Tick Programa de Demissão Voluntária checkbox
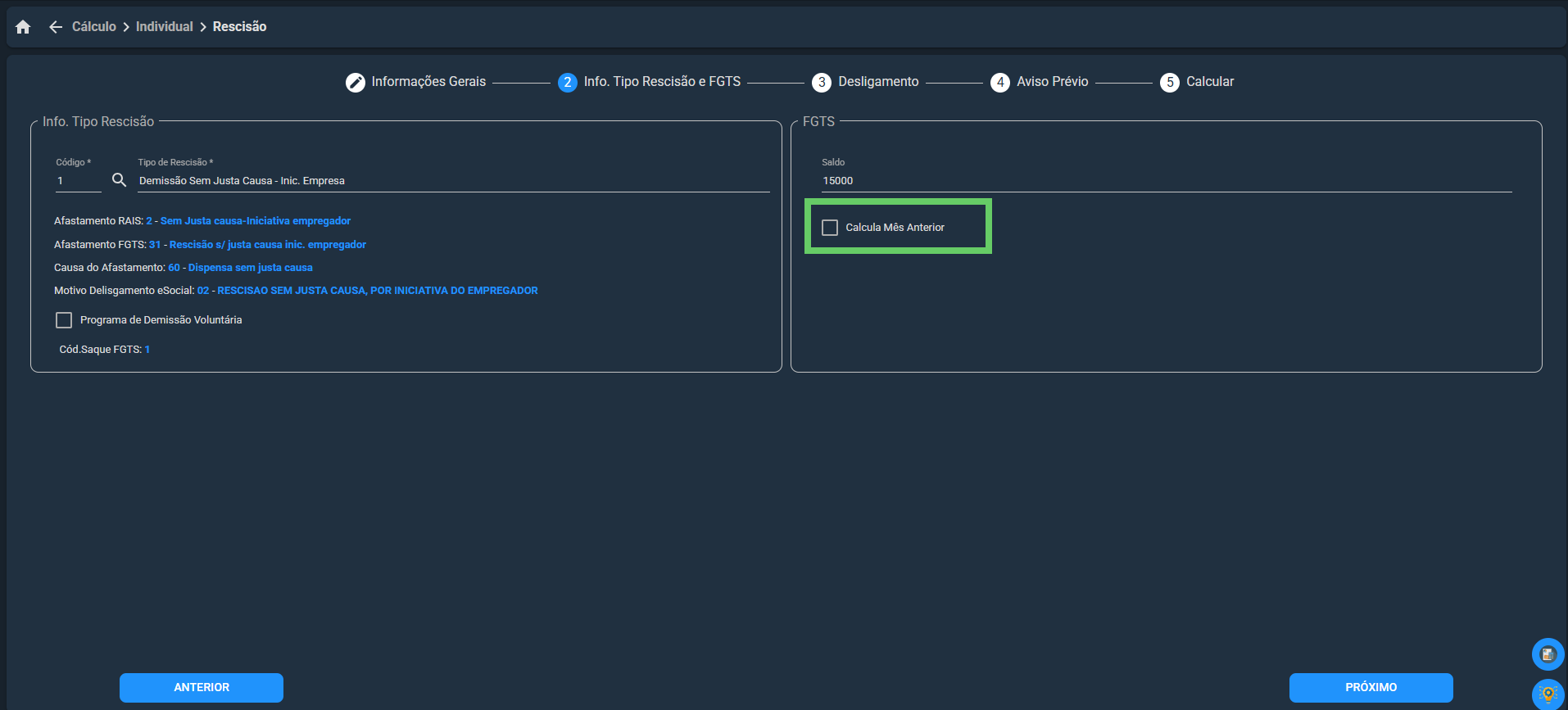 [64, 320]
